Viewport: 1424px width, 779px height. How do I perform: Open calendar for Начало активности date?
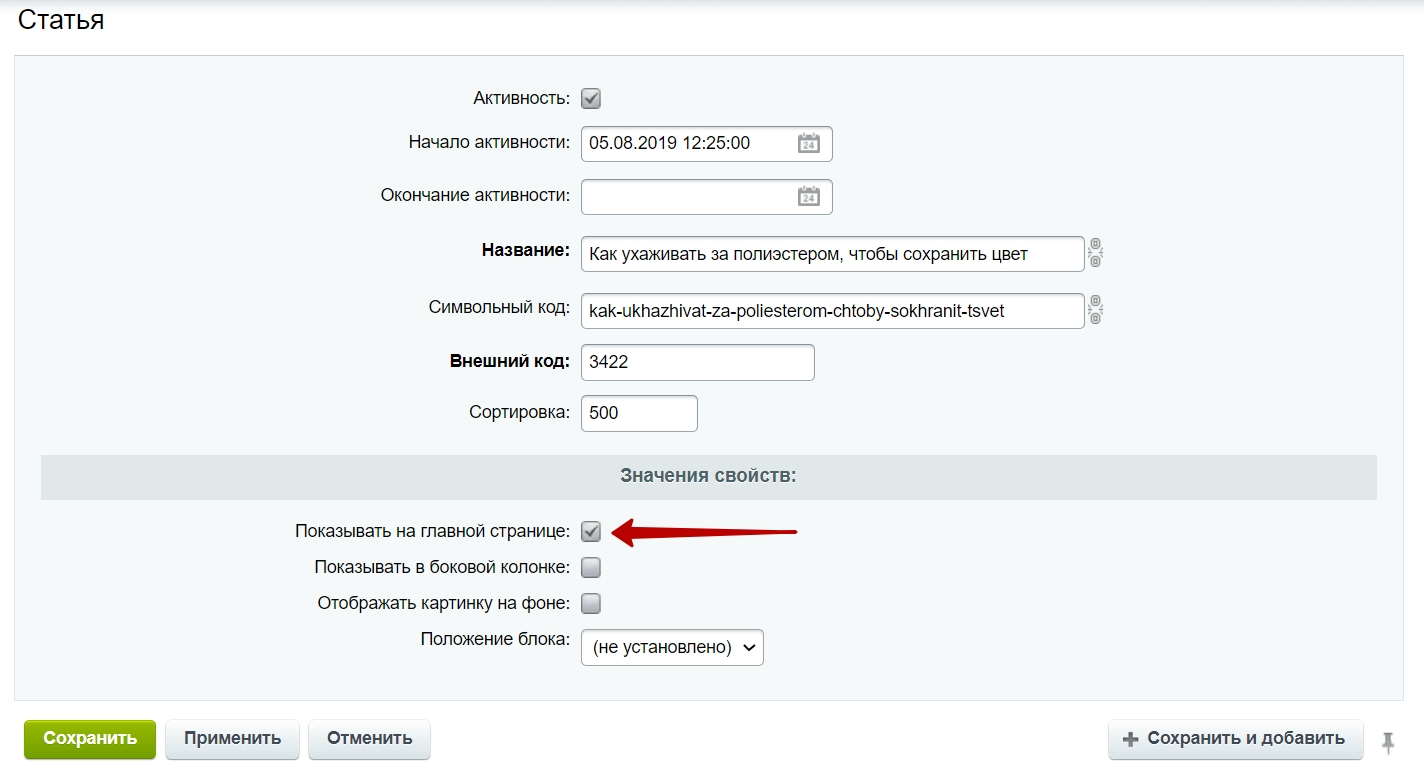point(808,144)
